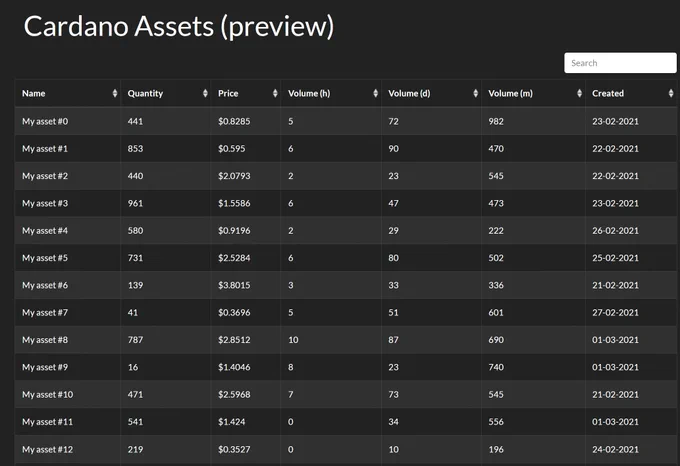Click price cell $0.8285

coord(234,121)
